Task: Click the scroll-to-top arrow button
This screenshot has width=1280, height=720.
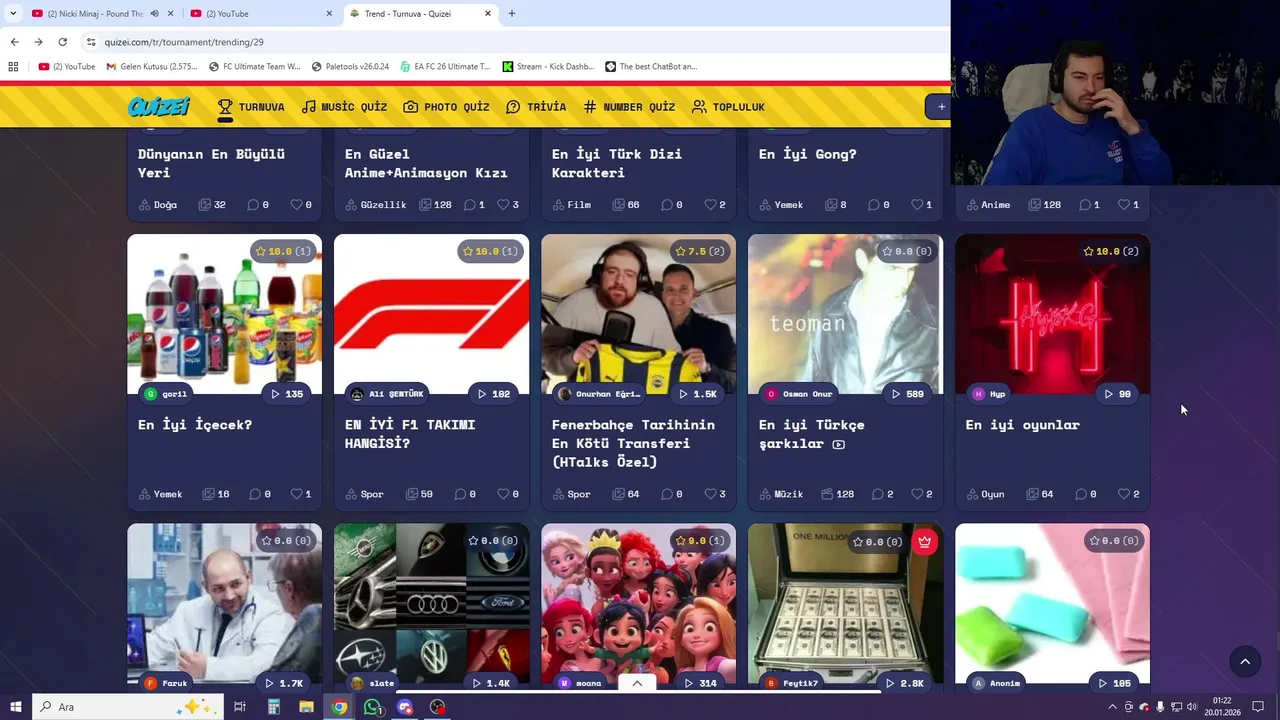Action: (x=1245, y=661)
